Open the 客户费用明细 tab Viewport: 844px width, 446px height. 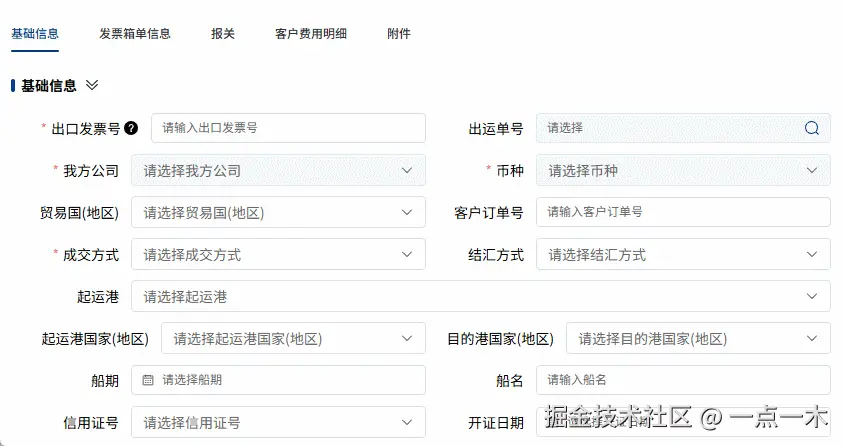click(x=311, y=34)
